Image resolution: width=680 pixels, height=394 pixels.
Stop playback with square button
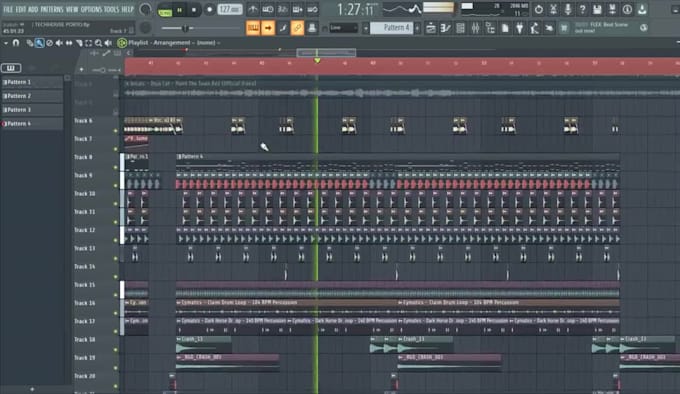194,10
